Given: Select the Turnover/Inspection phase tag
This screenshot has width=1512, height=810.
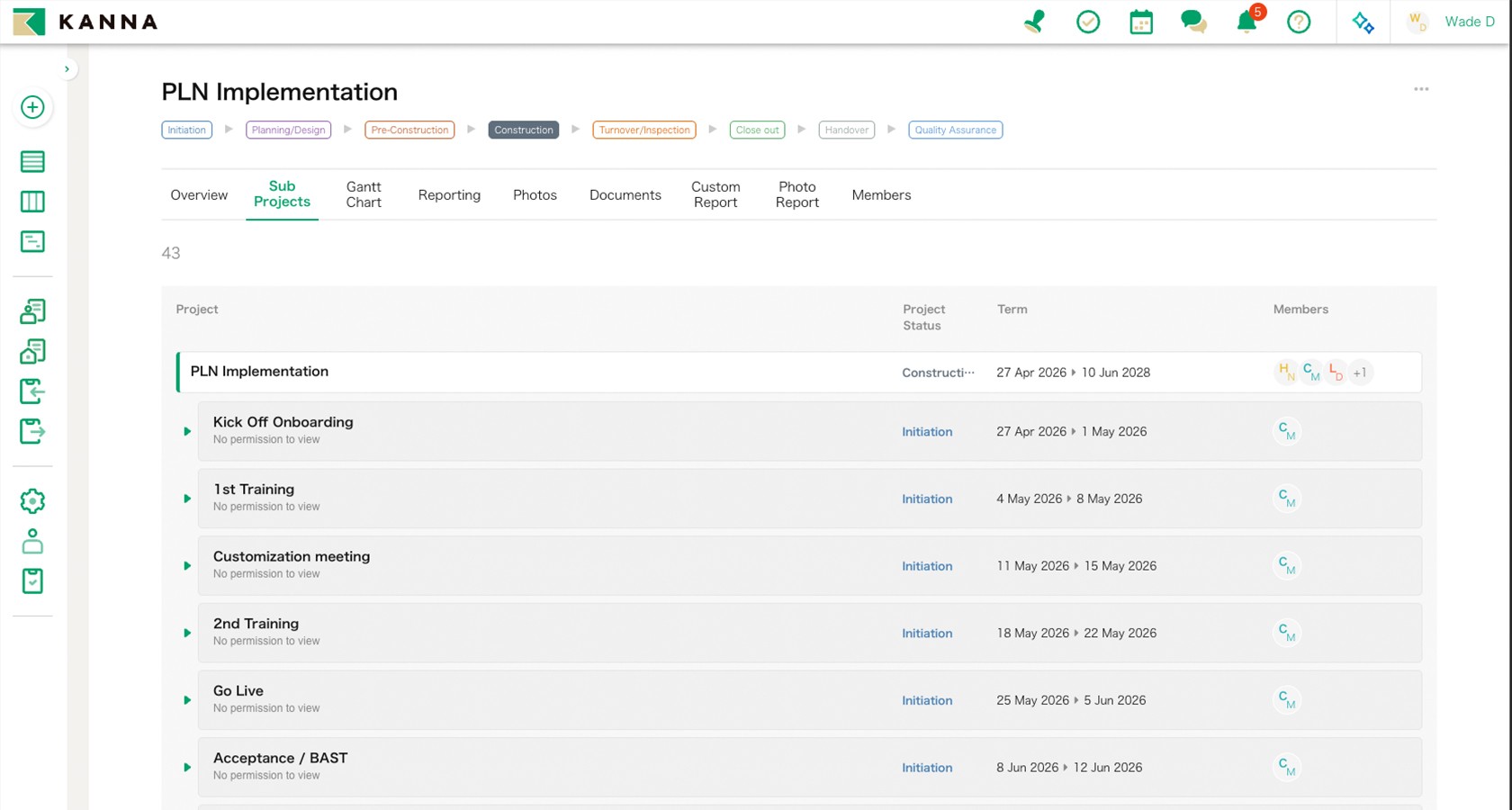Looking at the screenshot, I should [x=644, y=130].
